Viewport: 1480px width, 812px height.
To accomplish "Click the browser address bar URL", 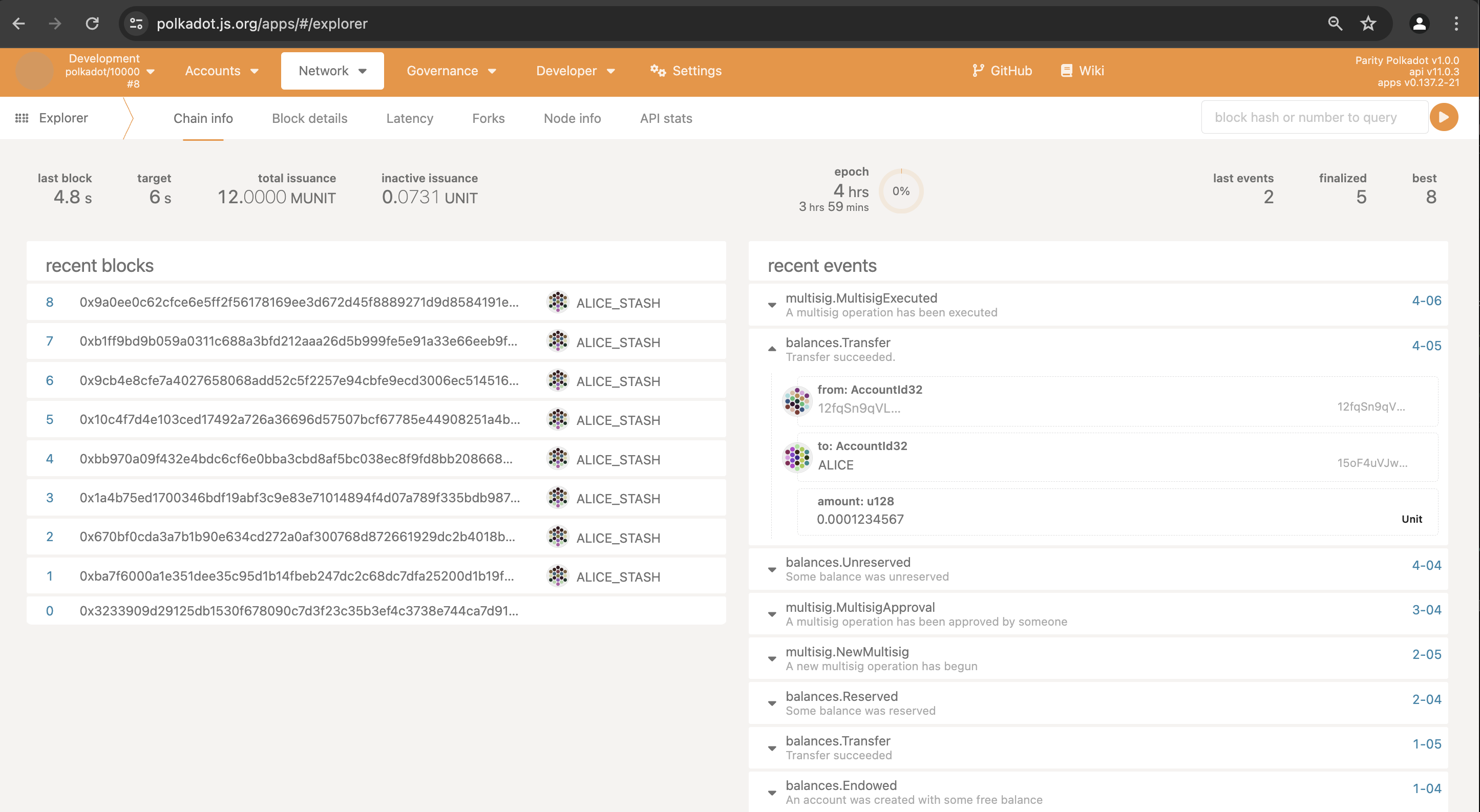I will point(262,24).
